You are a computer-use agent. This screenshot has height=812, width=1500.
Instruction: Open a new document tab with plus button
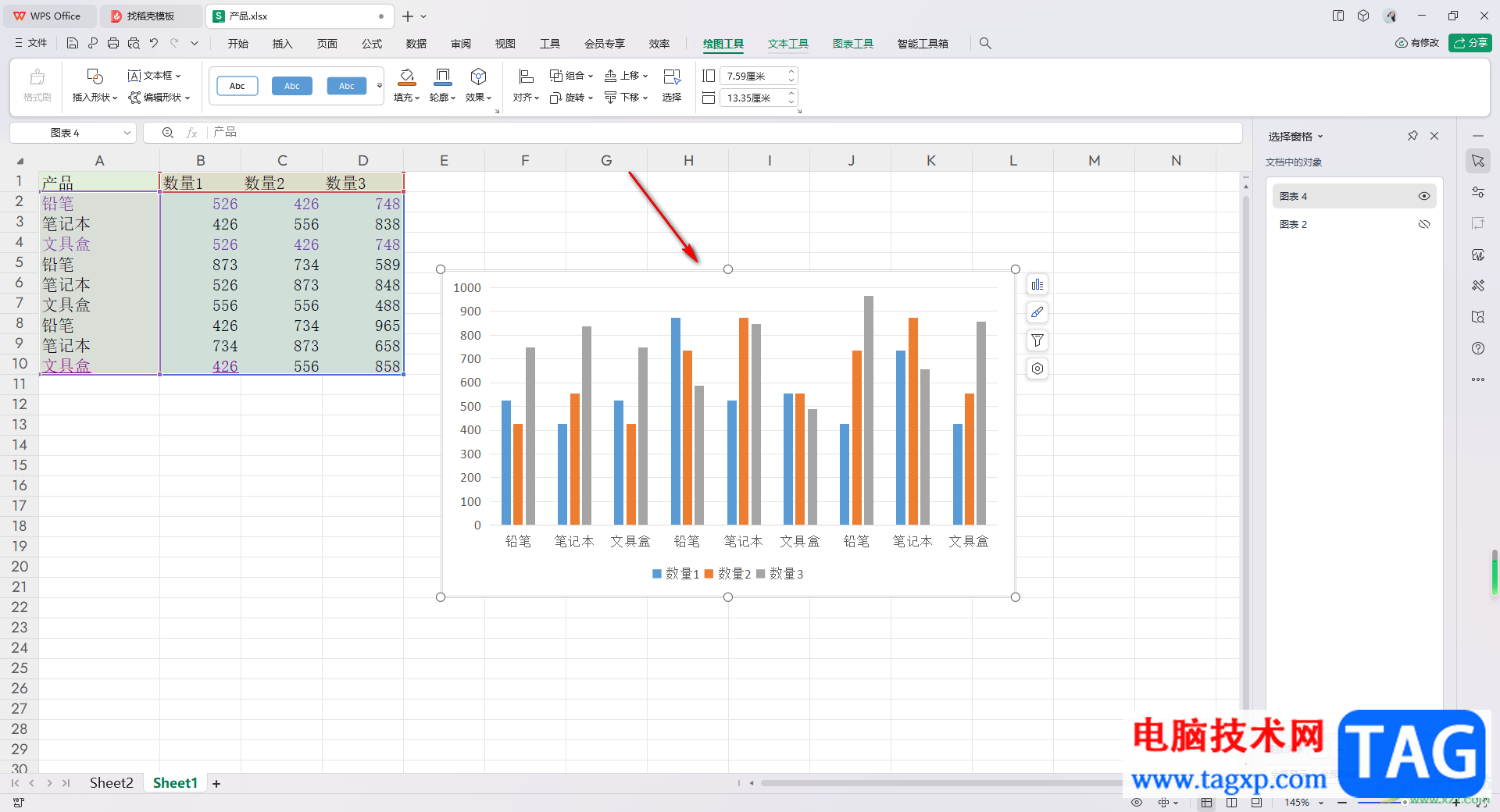click(x=408, y=16)
